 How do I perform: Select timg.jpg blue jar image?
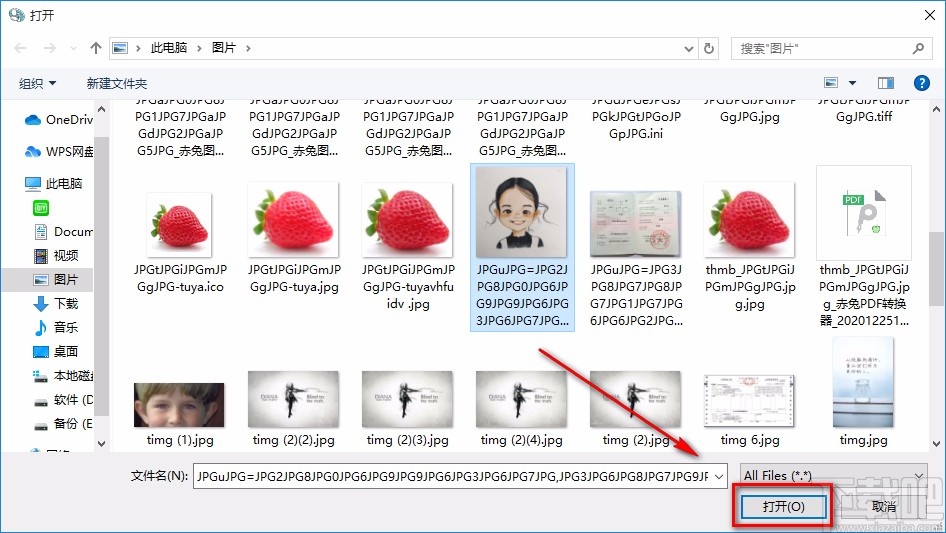point(863,392)
